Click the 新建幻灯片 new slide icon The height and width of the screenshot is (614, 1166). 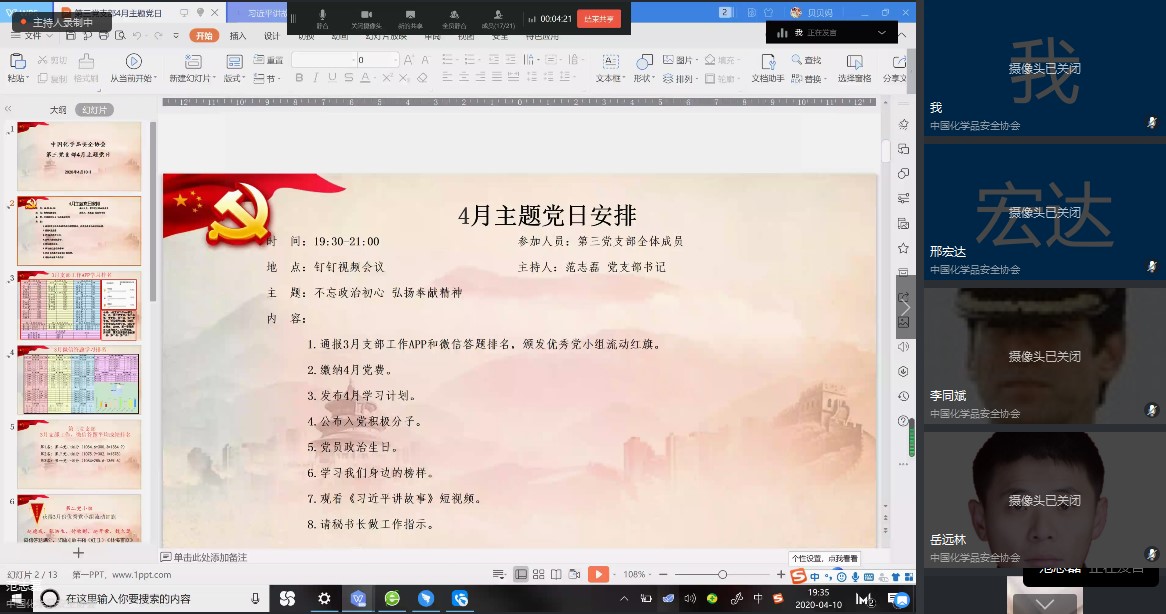pyautogui.click(x=190, y=62)
